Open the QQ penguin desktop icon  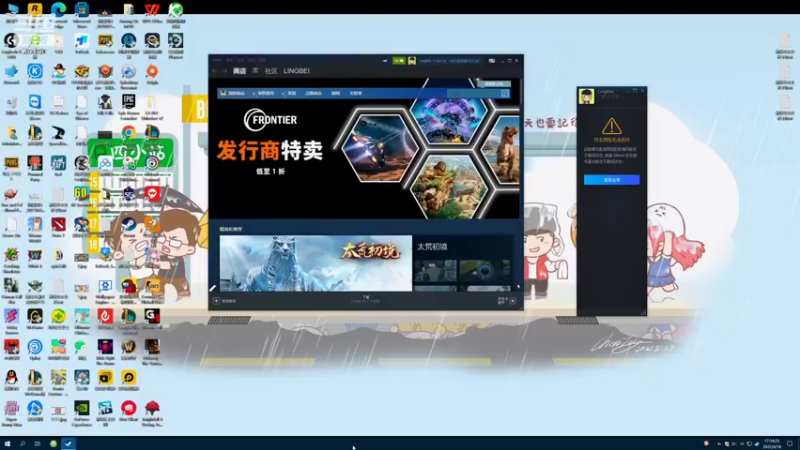coord(11,378)
